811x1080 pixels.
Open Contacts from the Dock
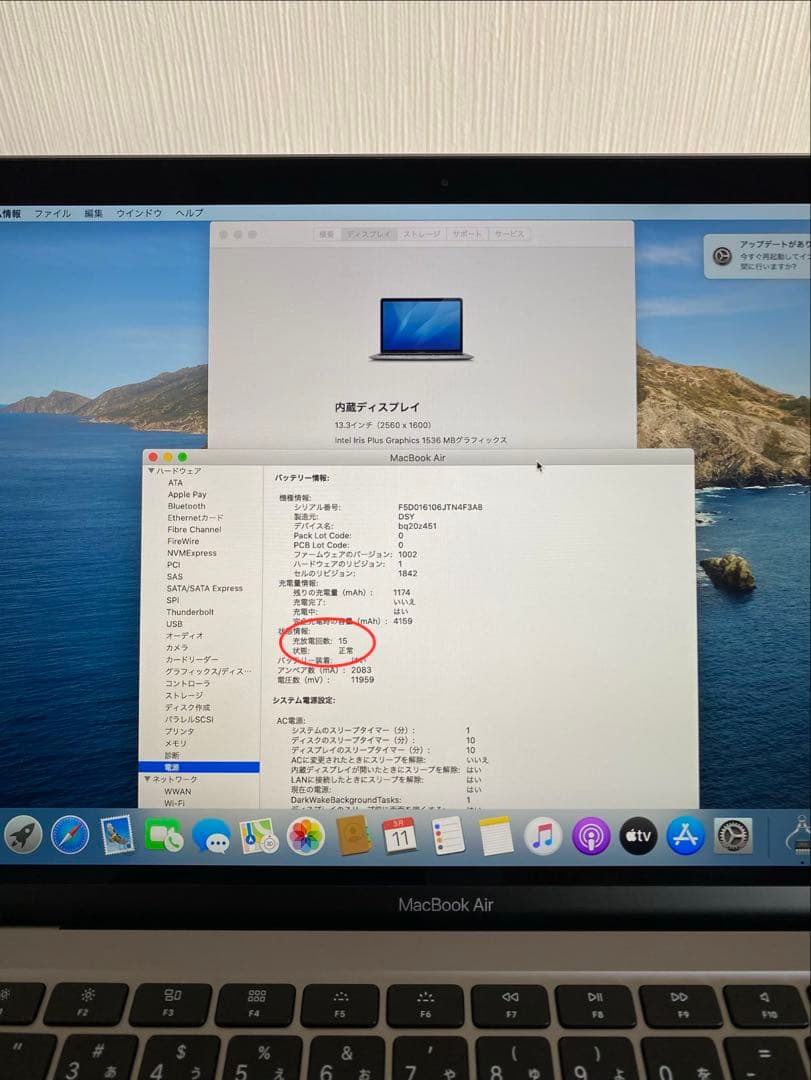point(353,835)
